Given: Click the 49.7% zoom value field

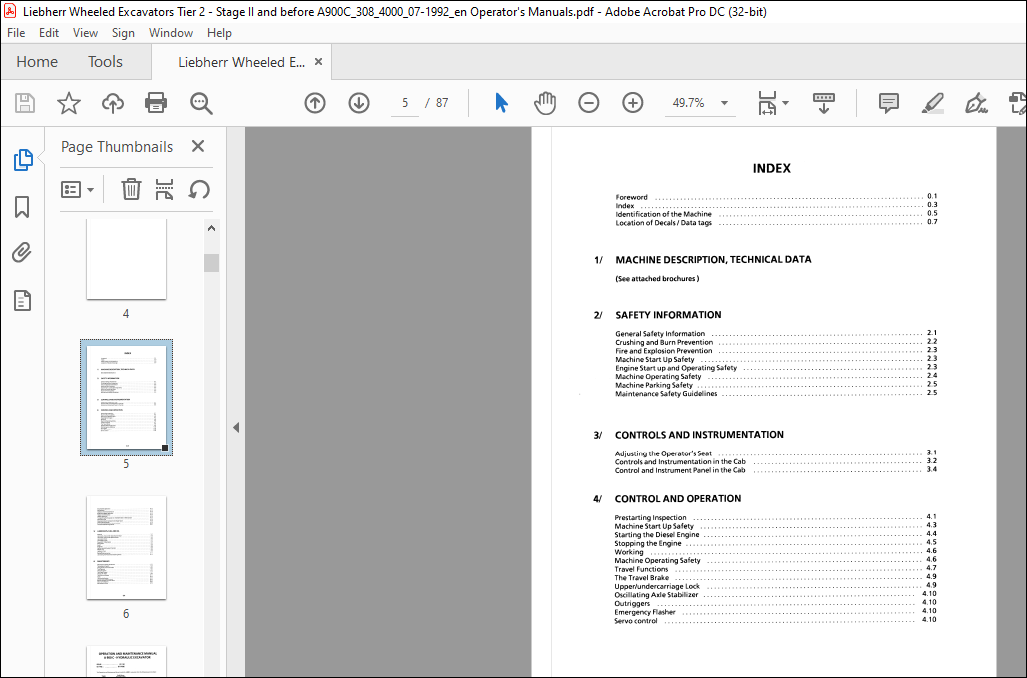Looking at the screenshot, I should (688, 103).
